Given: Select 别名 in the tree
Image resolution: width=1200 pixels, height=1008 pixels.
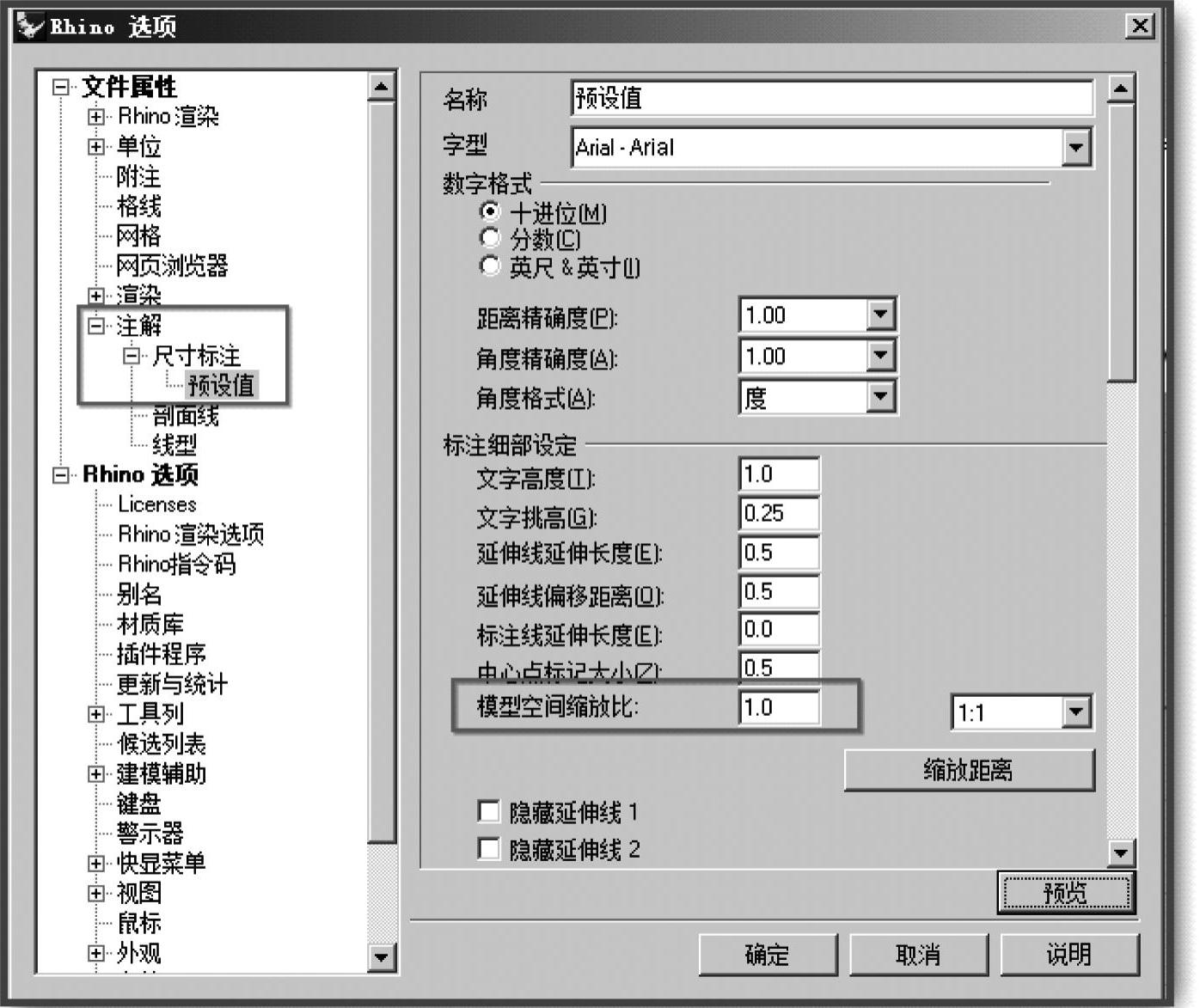Looking at the screenshot, I should coord(138,594).
